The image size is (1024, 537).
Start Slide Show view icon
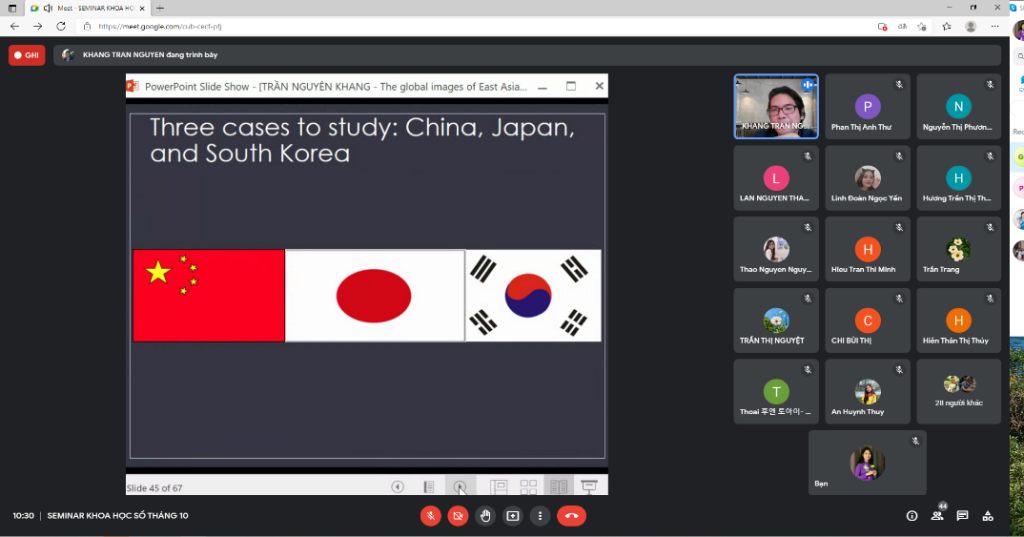click(589, 487)
